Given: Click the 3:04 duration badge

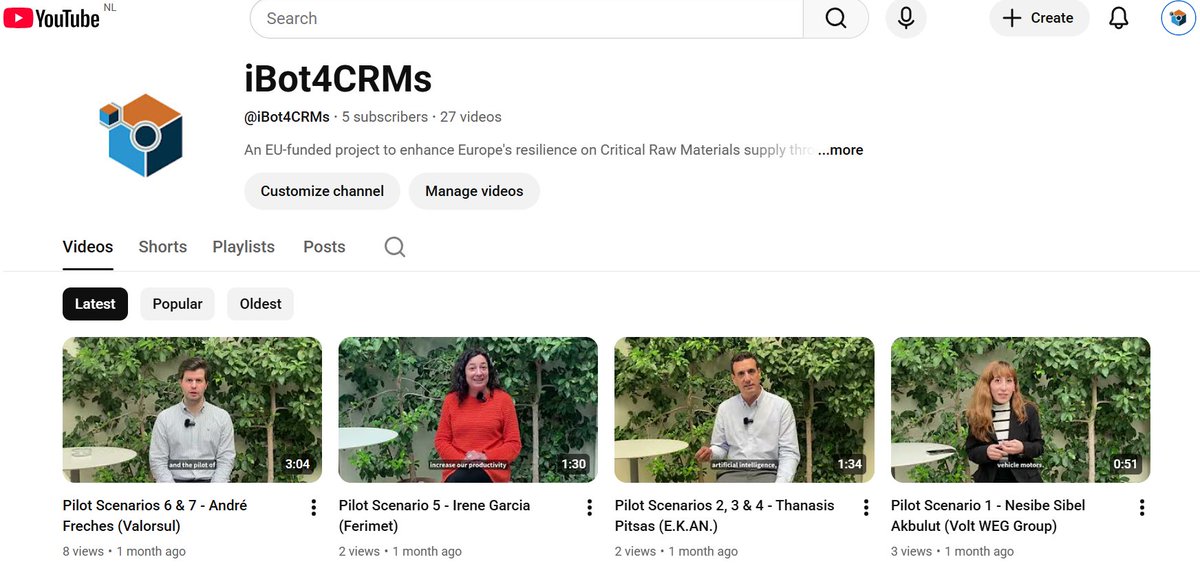Looking at the screenshot, I should tap(297, 464).
